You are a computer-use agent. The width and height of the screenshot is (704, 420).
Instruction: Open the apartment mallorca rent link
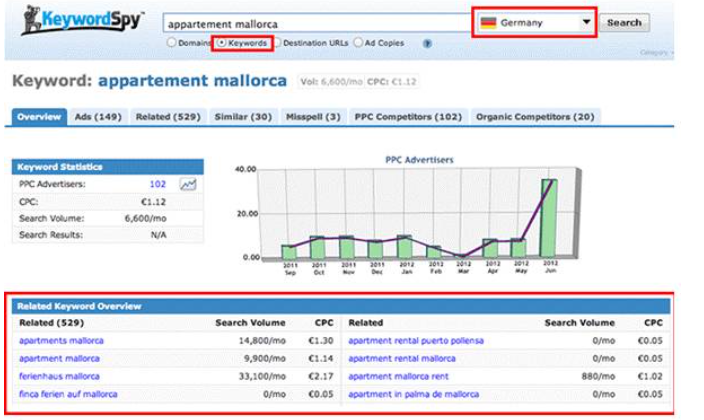pos(398,376)
